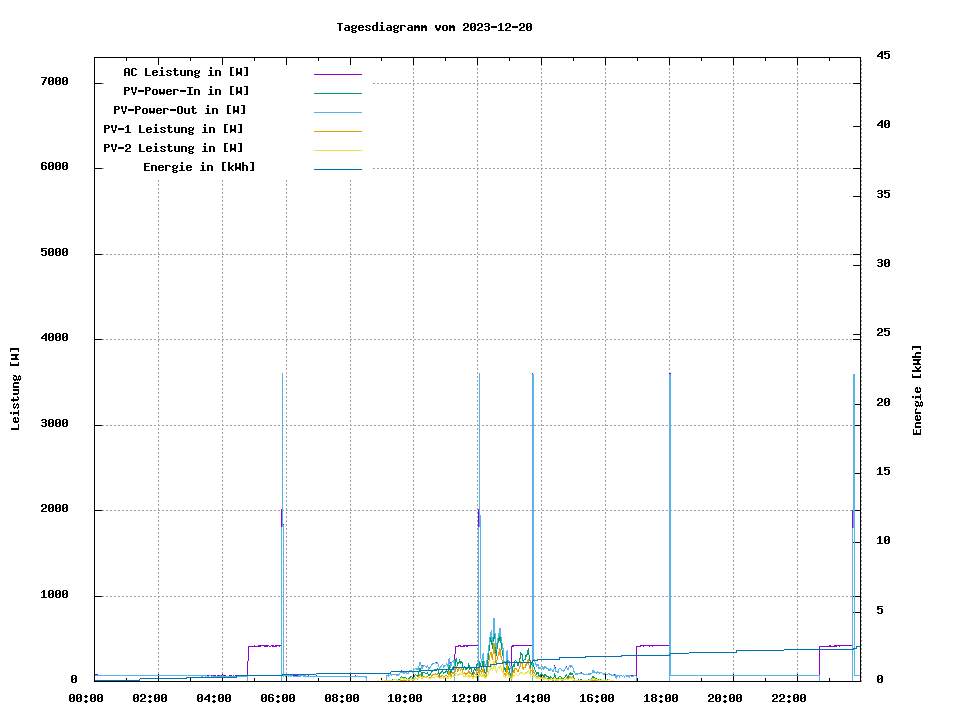Viewport: 960px width, 720px height.
Task: Click the 3000 tick label on left axis
Action: pyautogui.click(x=54, y=425)
